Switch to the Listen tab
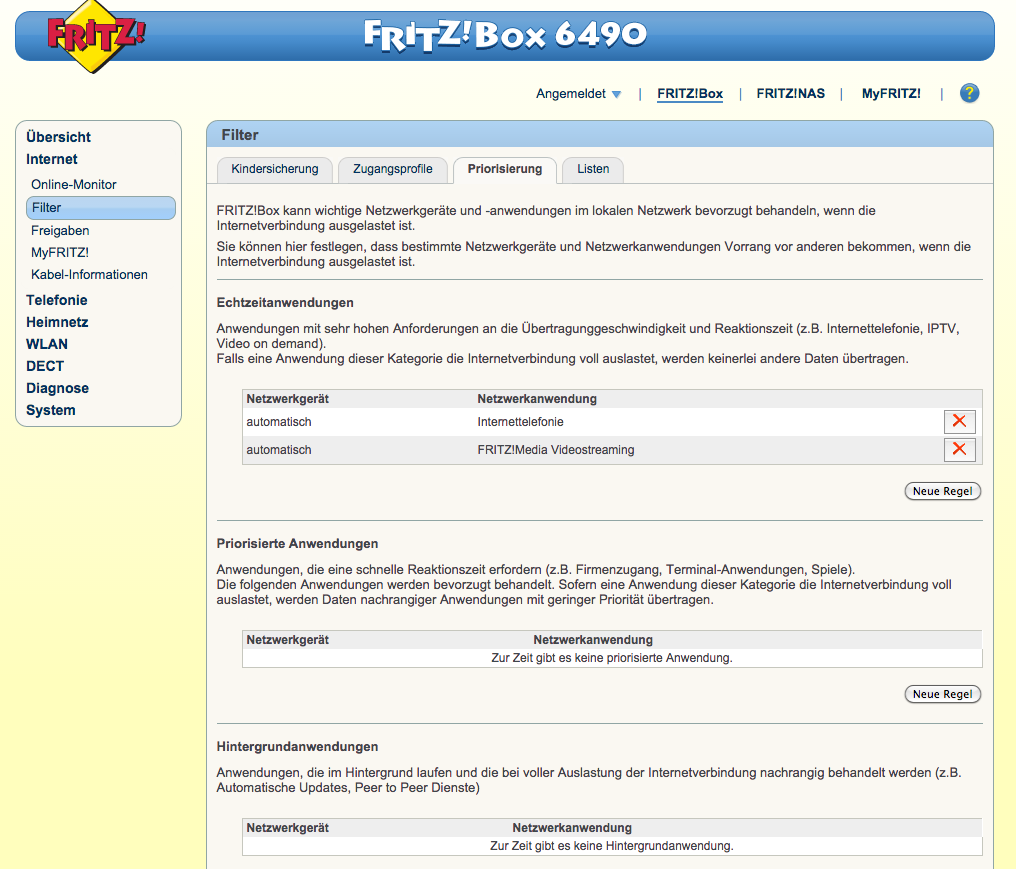The width and height of the screenshot is (1016, 869). click(593, 170)
